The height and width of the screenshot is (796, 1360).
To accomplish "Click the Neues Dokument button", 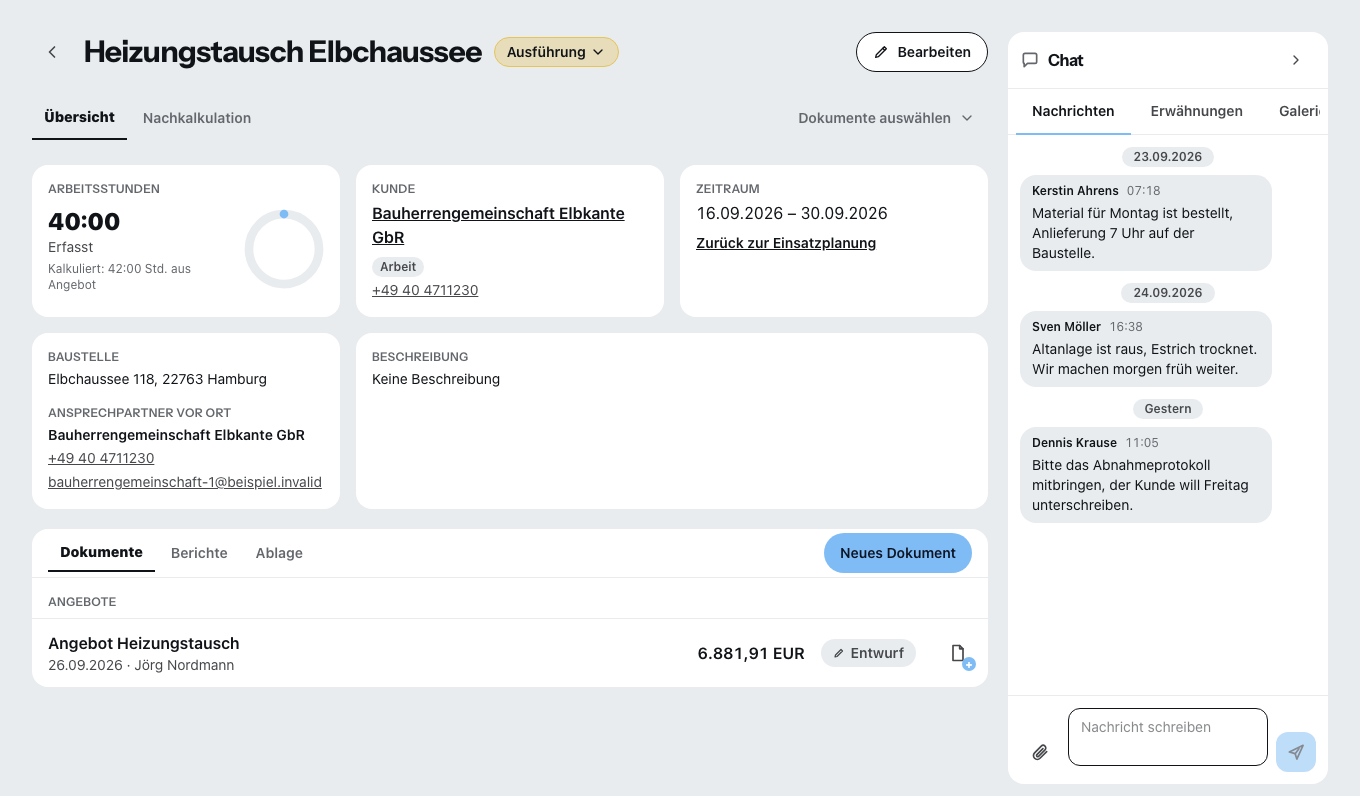I will pos(898,553).
